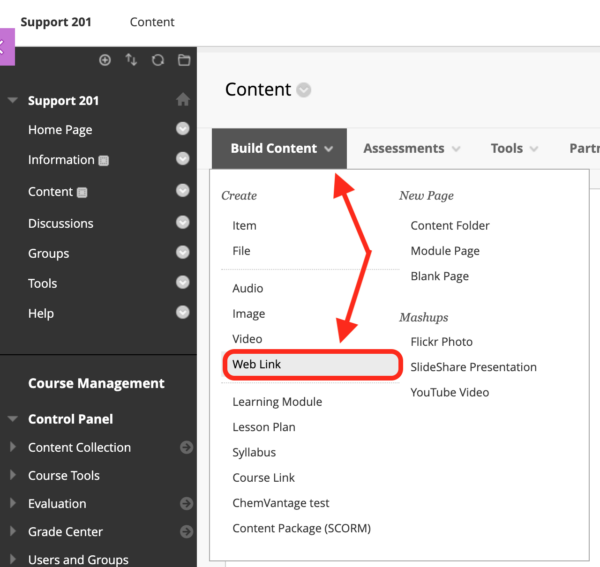
Task: Collapse the Control Panel section triangle
Action: 13,419
